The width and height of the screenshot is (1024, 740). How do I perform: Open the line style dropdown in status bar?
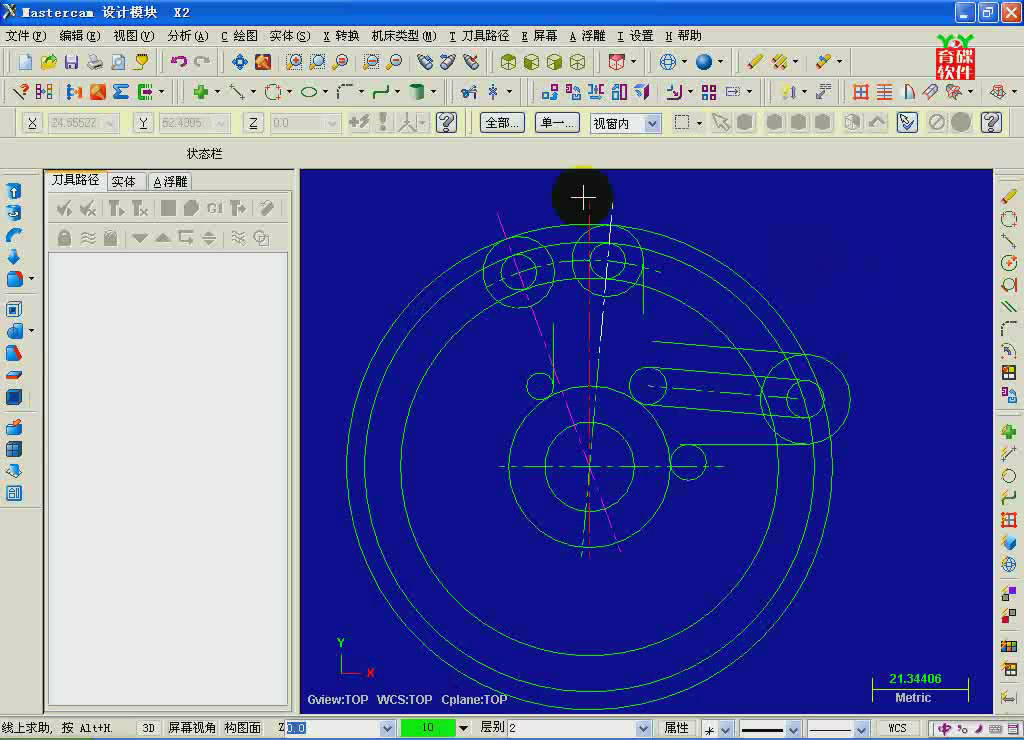(x=793, y=729)
